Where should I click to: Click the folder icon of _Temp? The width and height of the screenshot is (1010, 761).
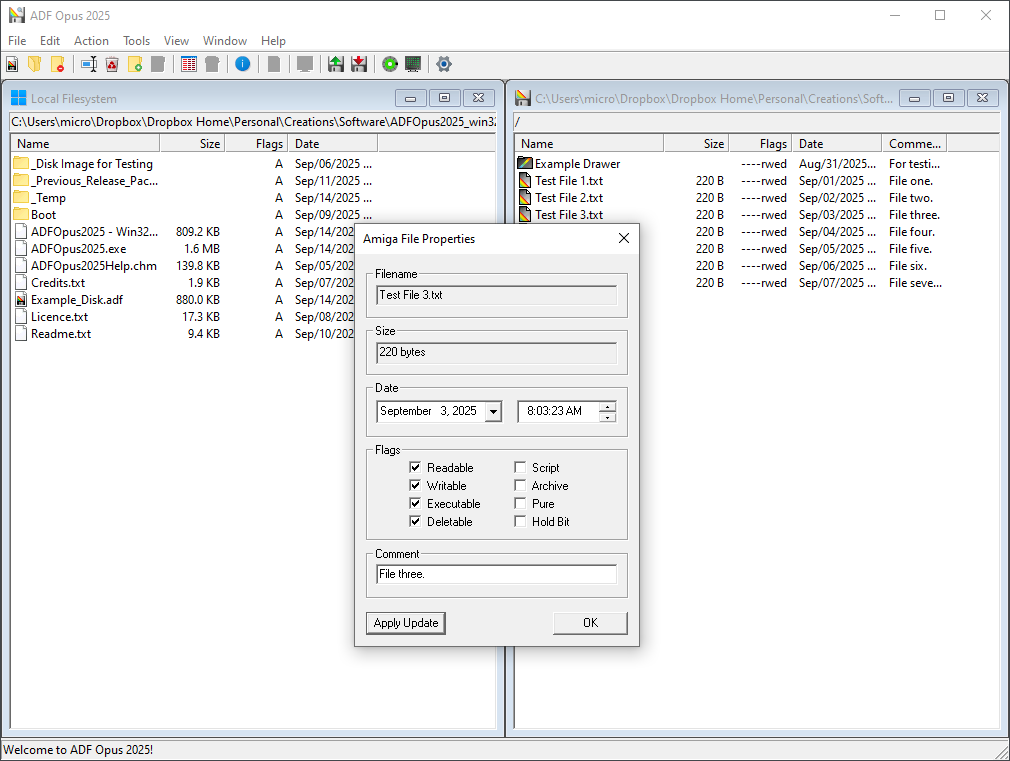[21, 197]
